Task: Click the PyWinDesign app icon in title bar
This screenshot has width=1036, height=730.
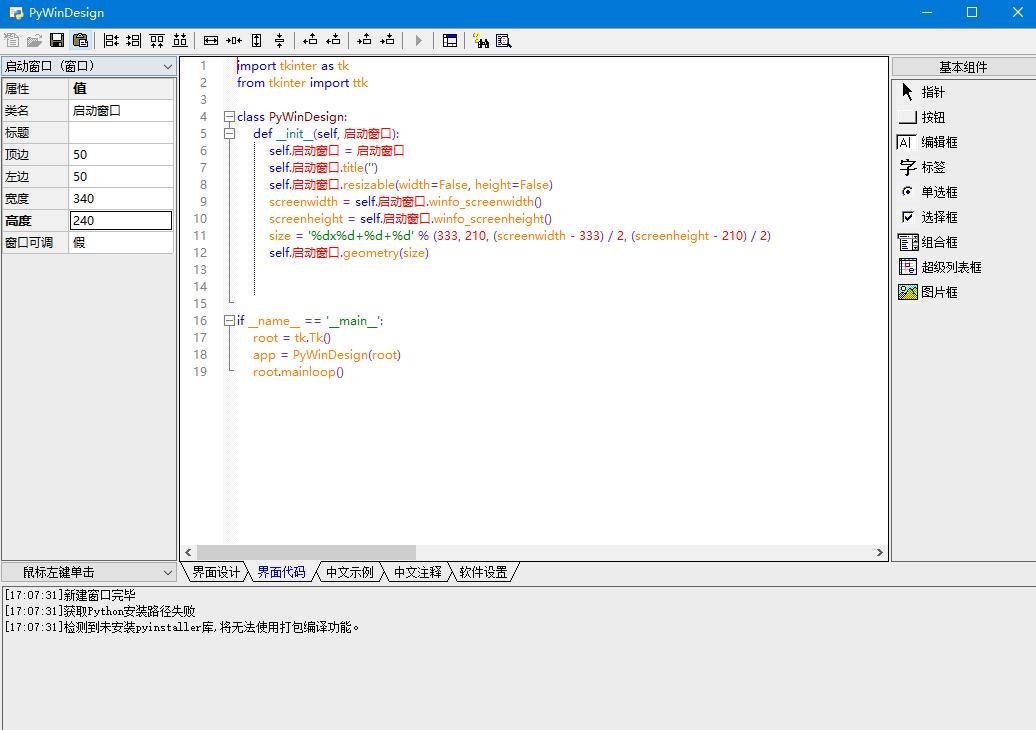Action: [x=16, y=13]
